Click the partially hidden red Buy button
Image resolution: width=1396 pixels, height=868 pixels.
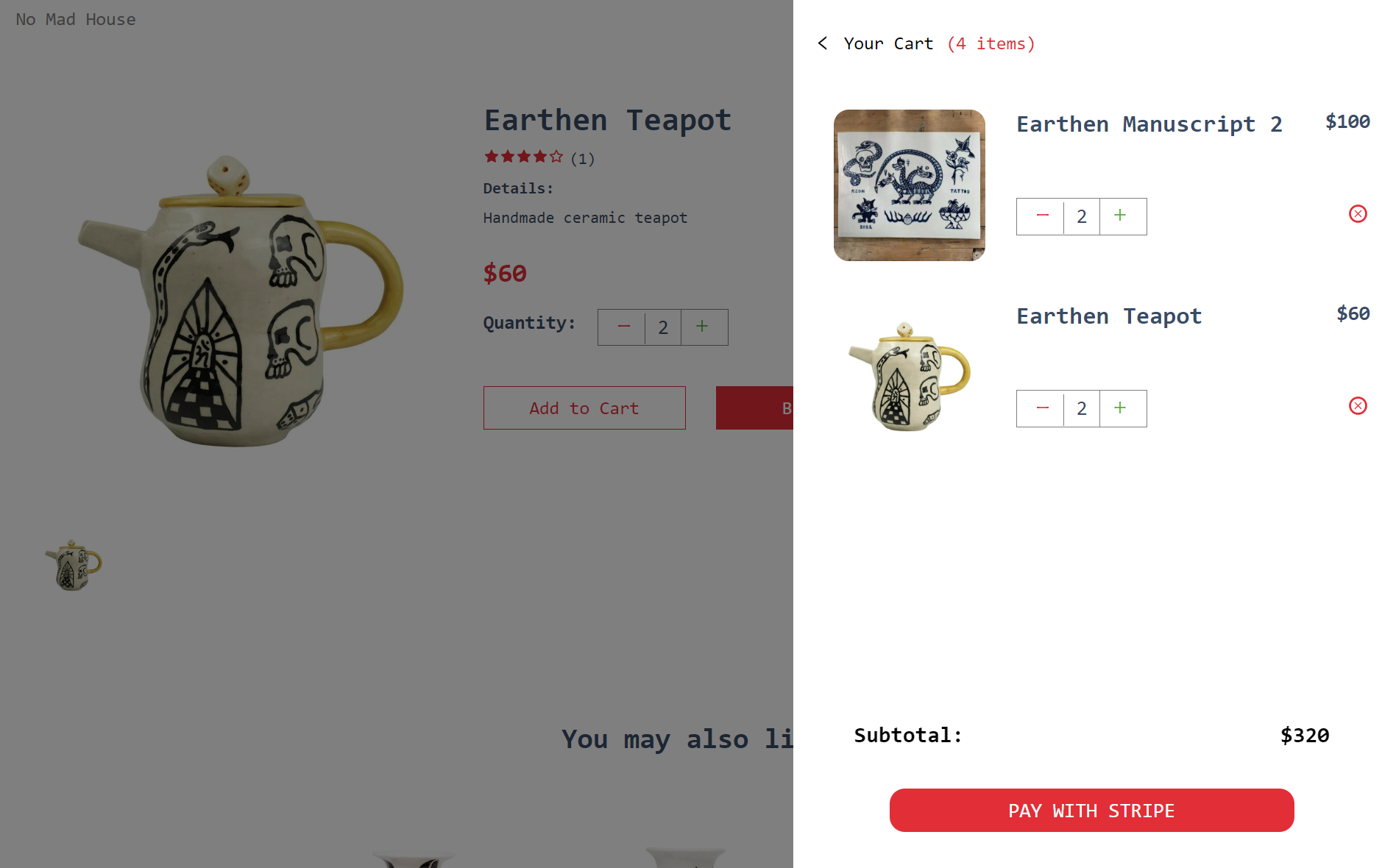point(754,408)
